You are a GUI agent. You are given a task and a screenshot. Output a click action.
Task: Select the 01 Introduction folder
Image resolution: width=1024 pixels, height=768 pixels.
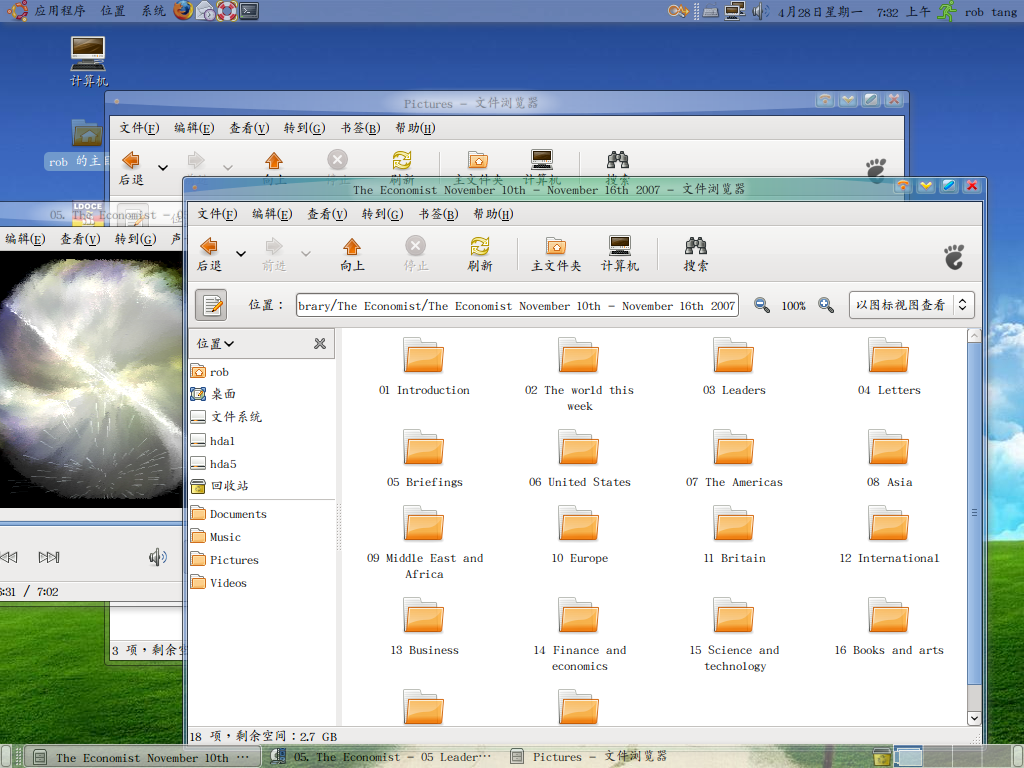tap(424, 366)
